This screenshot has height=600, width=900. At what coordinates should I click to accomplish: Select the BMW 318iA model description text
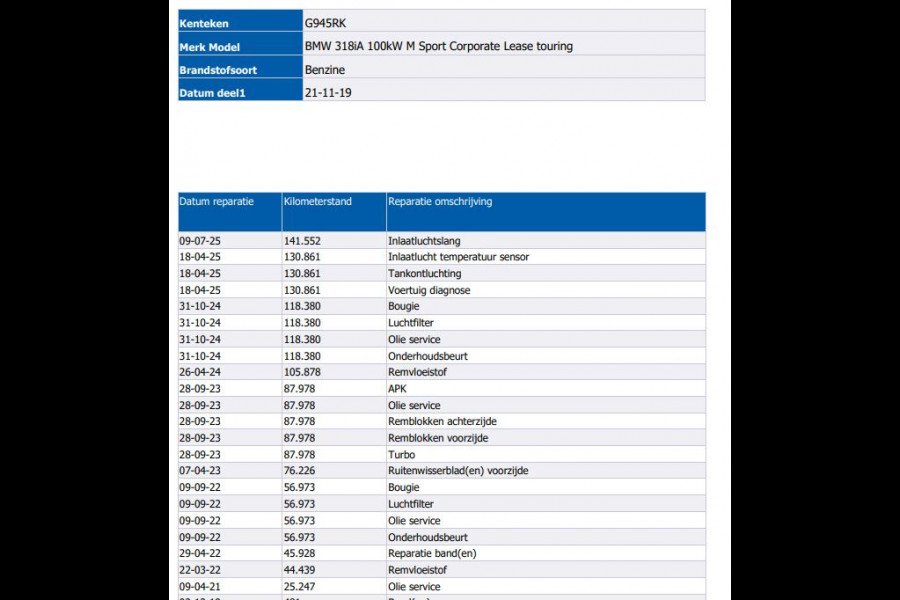click(x=439, y=46)
